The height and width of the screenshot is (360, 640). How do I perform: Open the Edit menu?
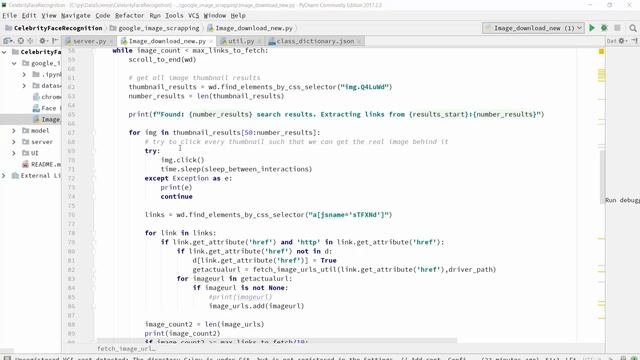(29, 16)
